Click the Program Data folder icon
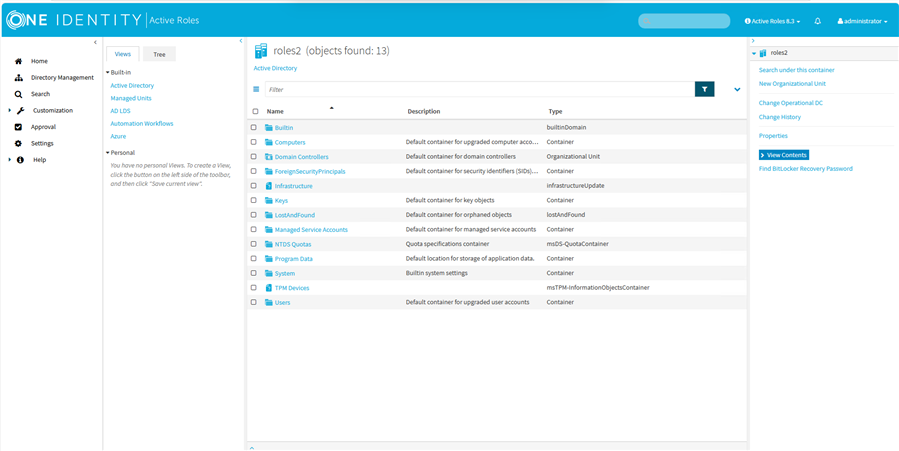This screenshot has height=451, width=899. pyautogui.click(x=269, y=258)
